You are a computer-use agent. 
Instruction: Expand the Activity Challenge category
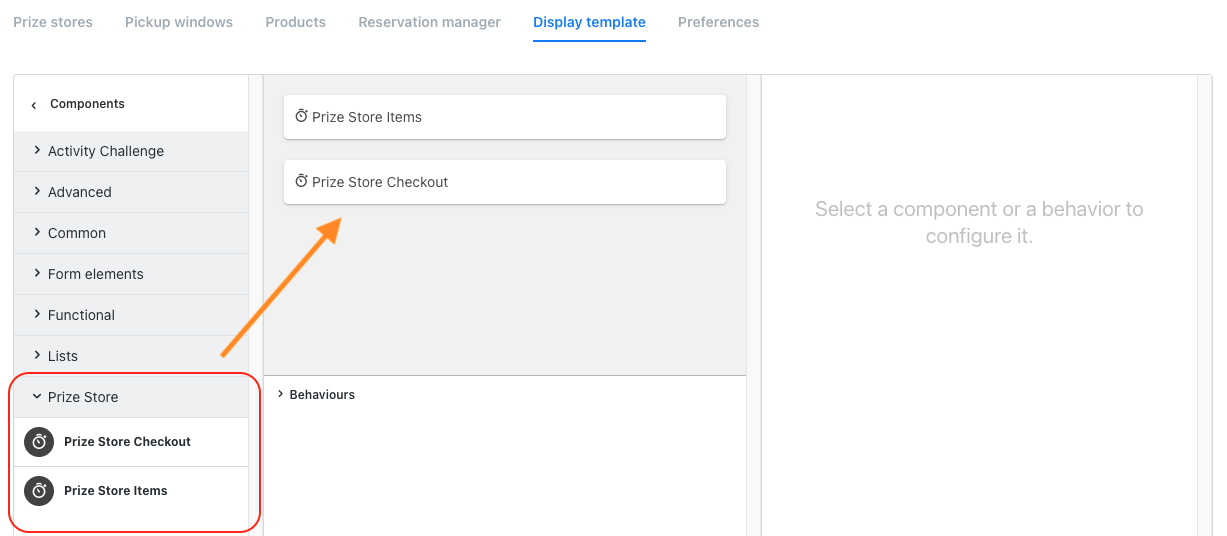coord(105,151)
